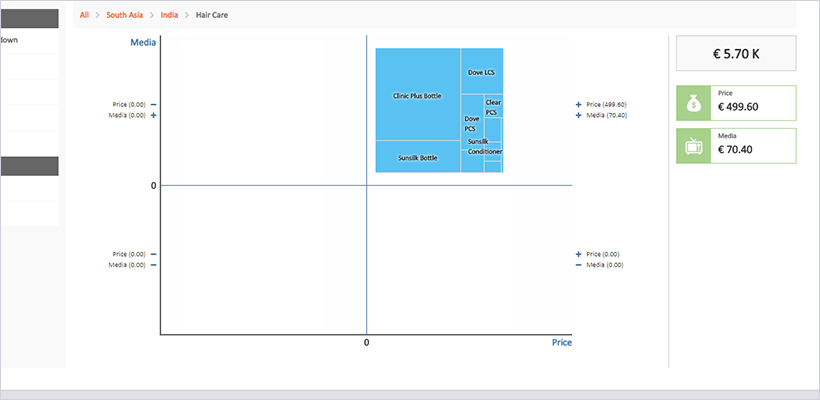820x400 pixels.
Task: Click plus icon beside bottom-right Price (0.00)
Action: click(x=578, y=254)
